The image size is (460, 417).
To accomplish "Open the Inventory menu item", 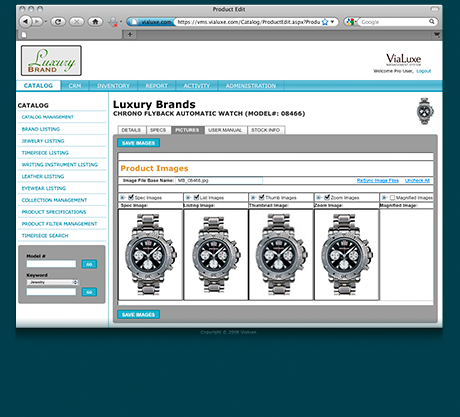I will [x=113, y=86].
